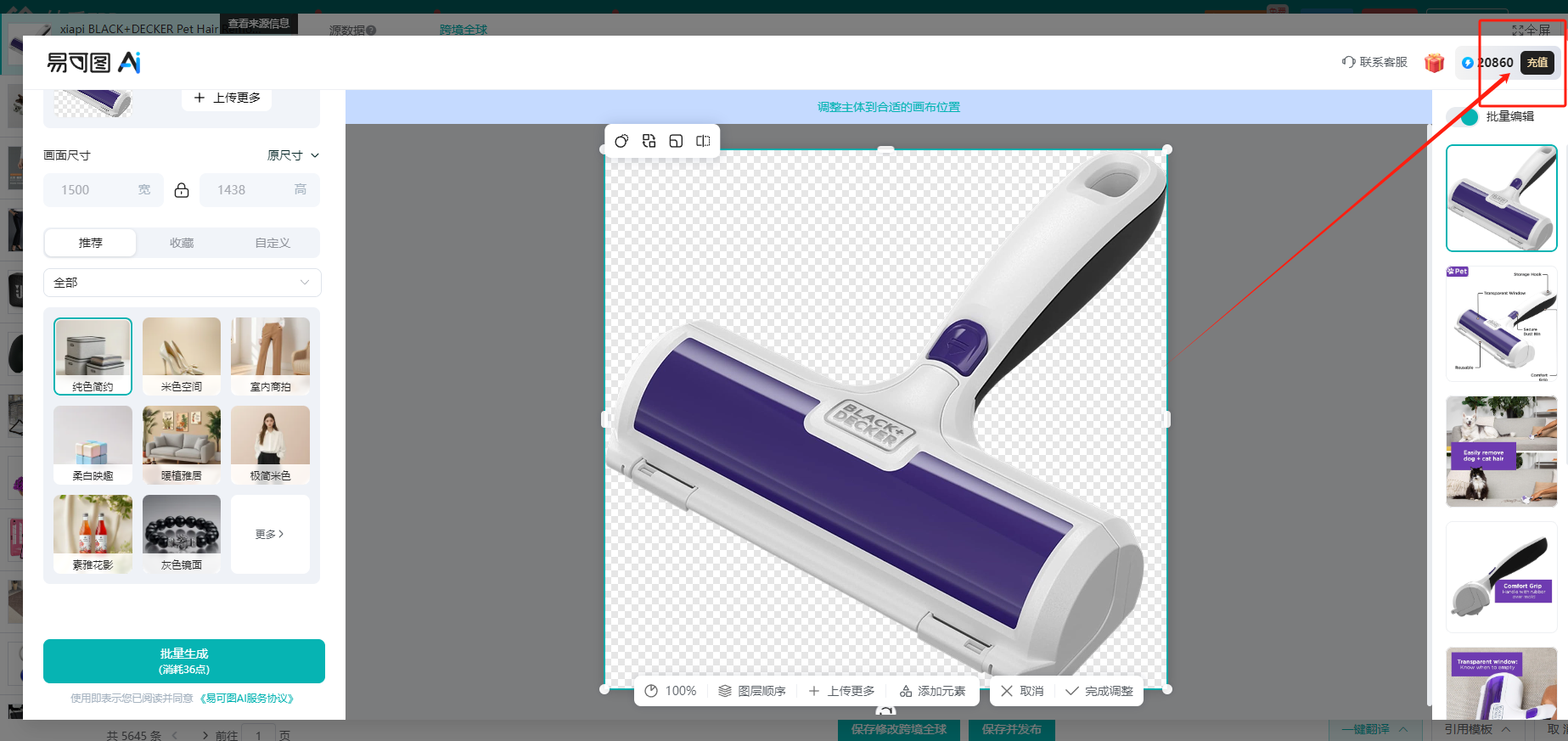Screen dimensions: 1568x741
Task: Click 完成调整 to finish adjustment
Action: tap(1099, 691)
